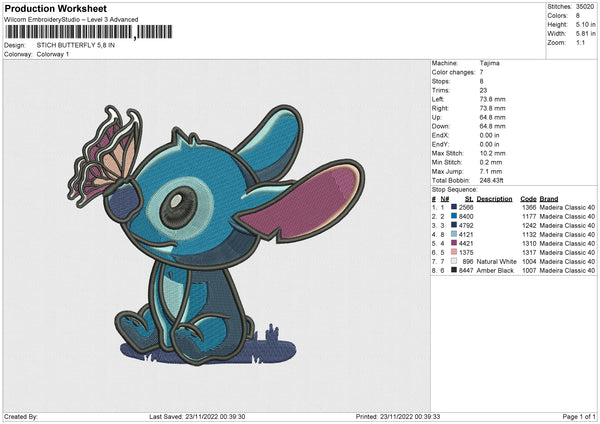Select the Colorway 1 value

pos(53,54)
